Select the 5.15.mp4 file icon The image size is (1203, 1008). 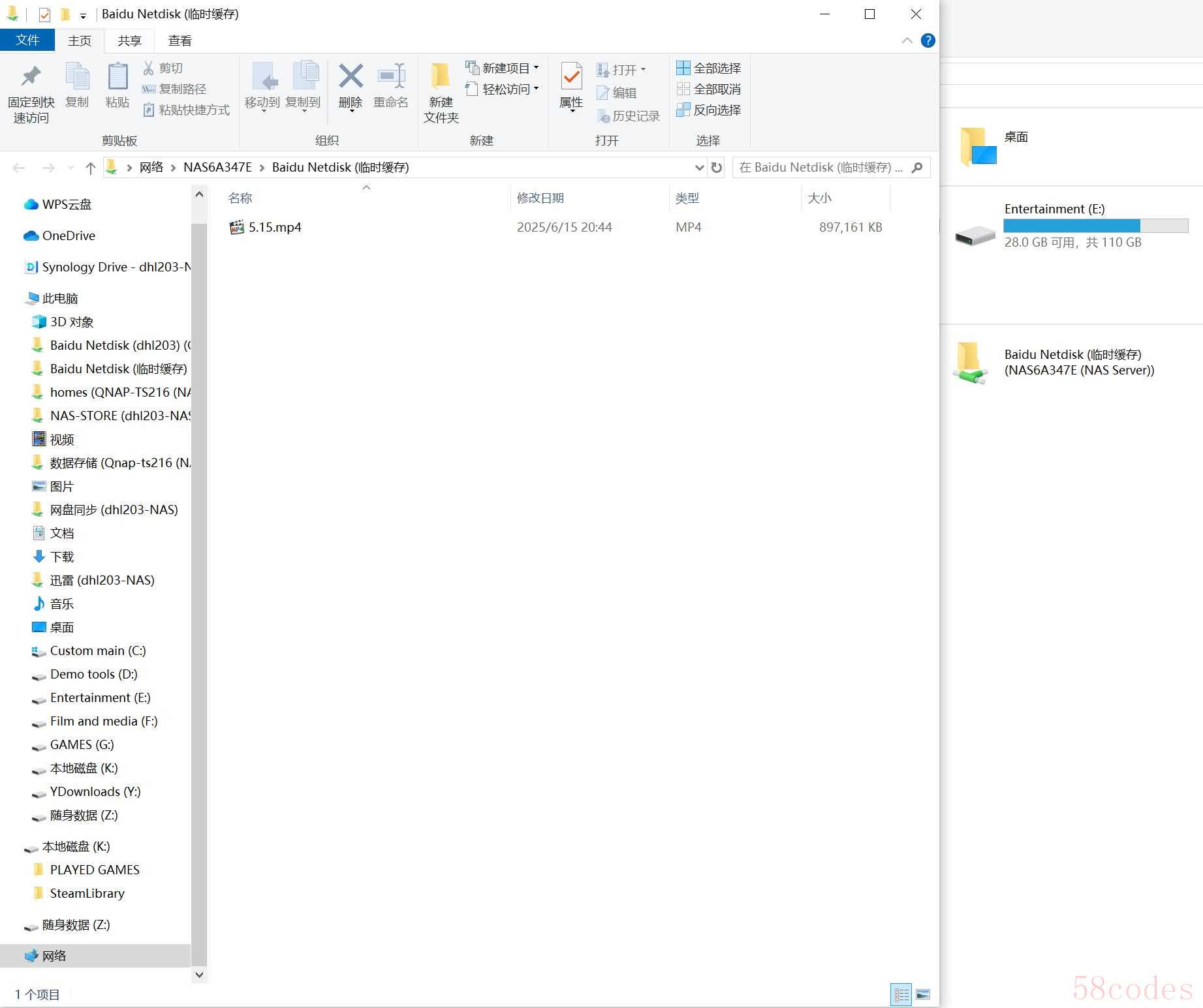[236, 227]
